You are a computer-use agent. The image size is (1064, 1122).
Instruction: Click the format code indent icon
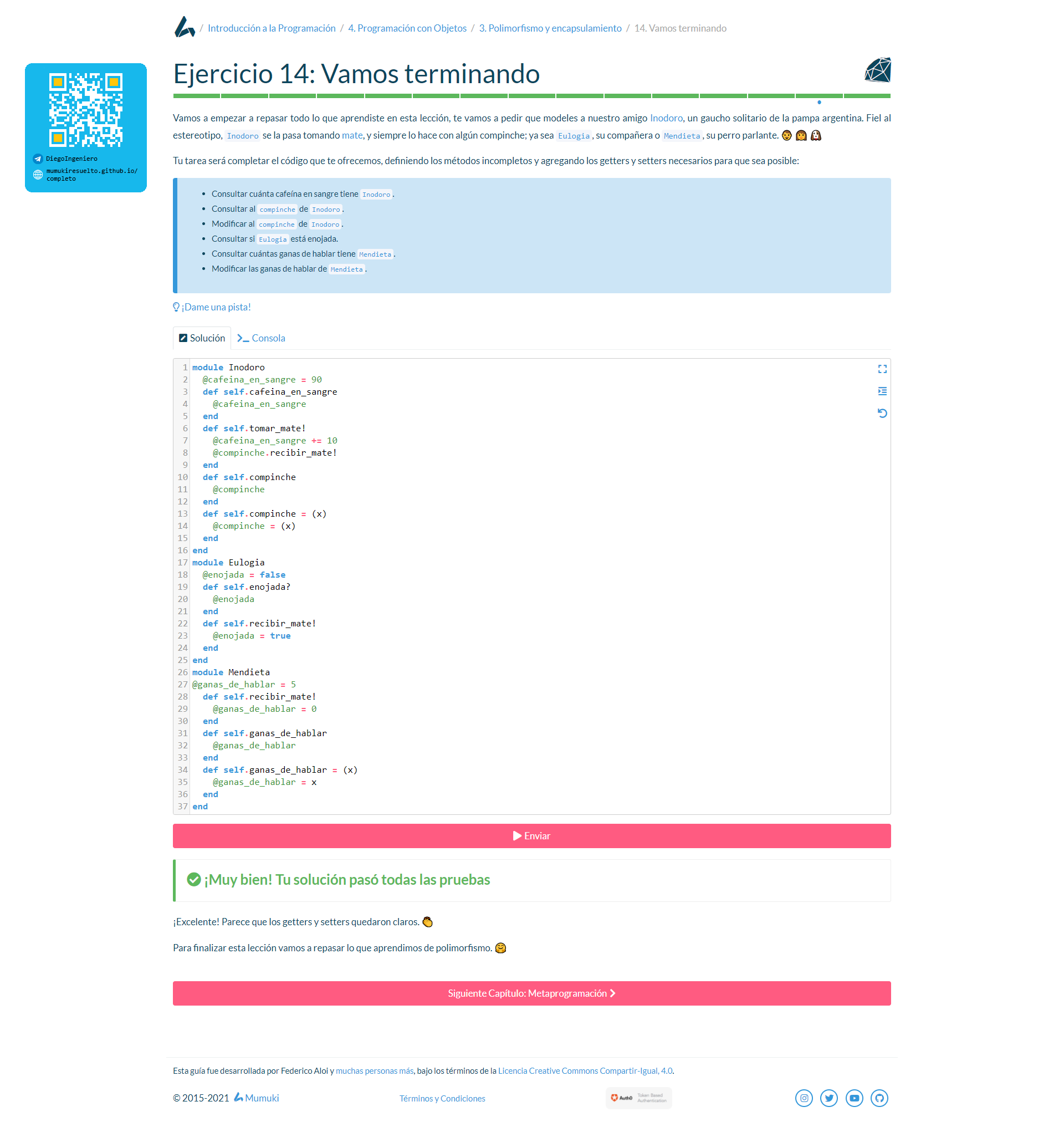click(x=882, y=391)
